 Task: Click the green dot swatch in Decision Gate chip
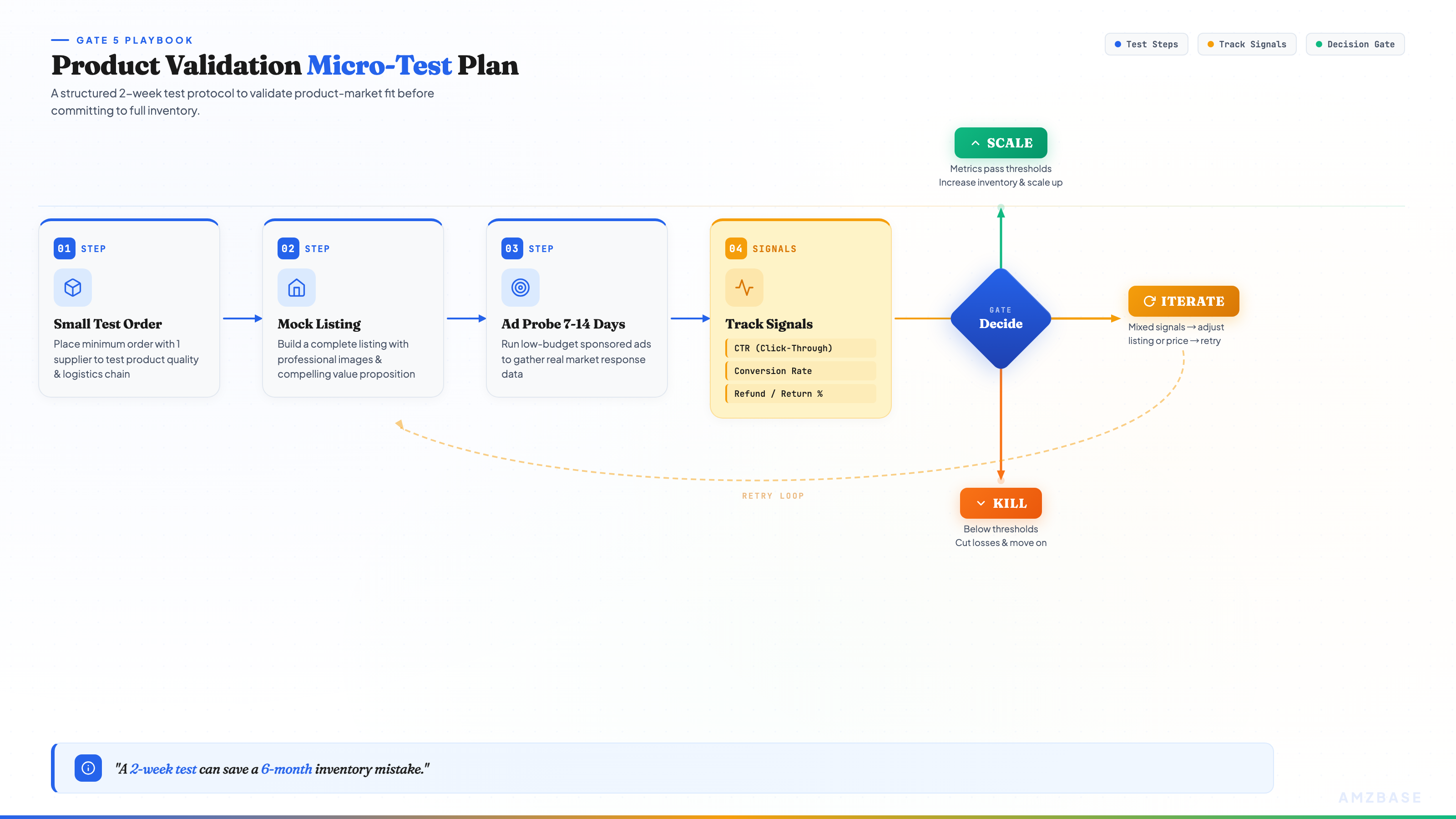1320,44
